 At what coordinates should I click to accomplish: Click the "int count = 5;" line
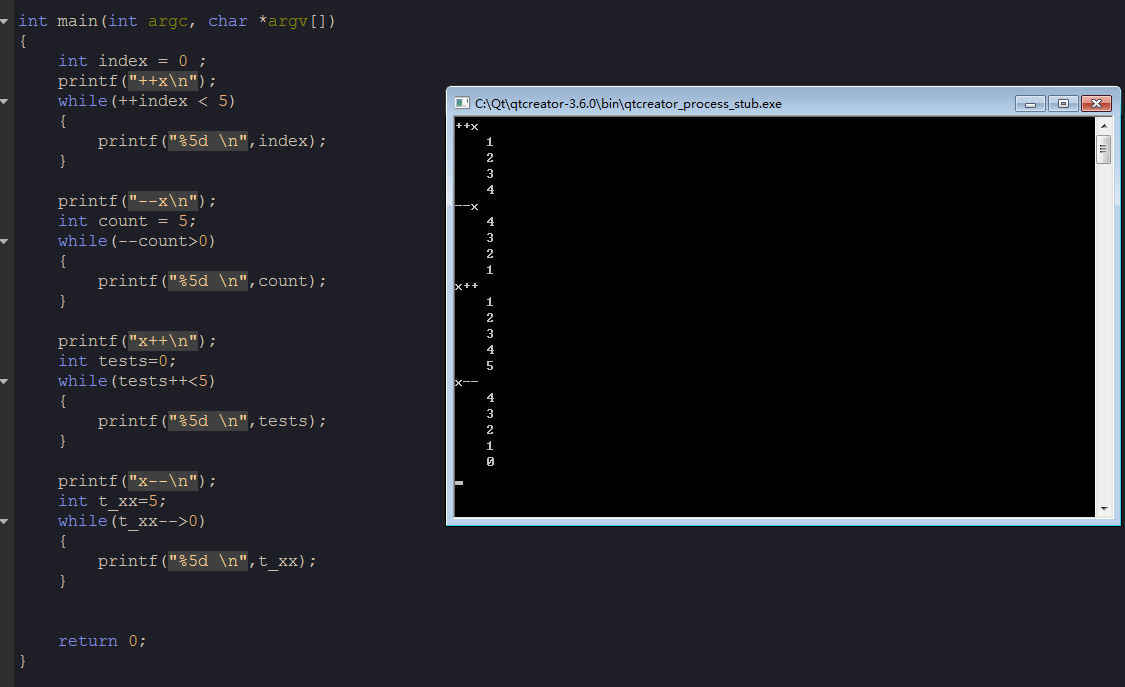(126, 222)
